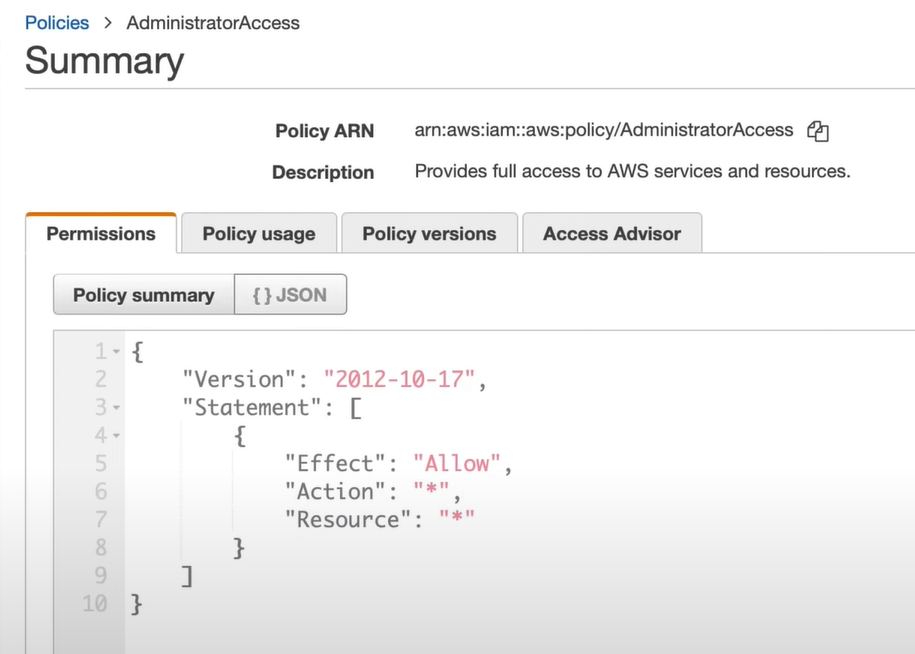This screenshot has width=915, height=654.
Task: Open the Access Advisor tab
Action: (612, 233)
